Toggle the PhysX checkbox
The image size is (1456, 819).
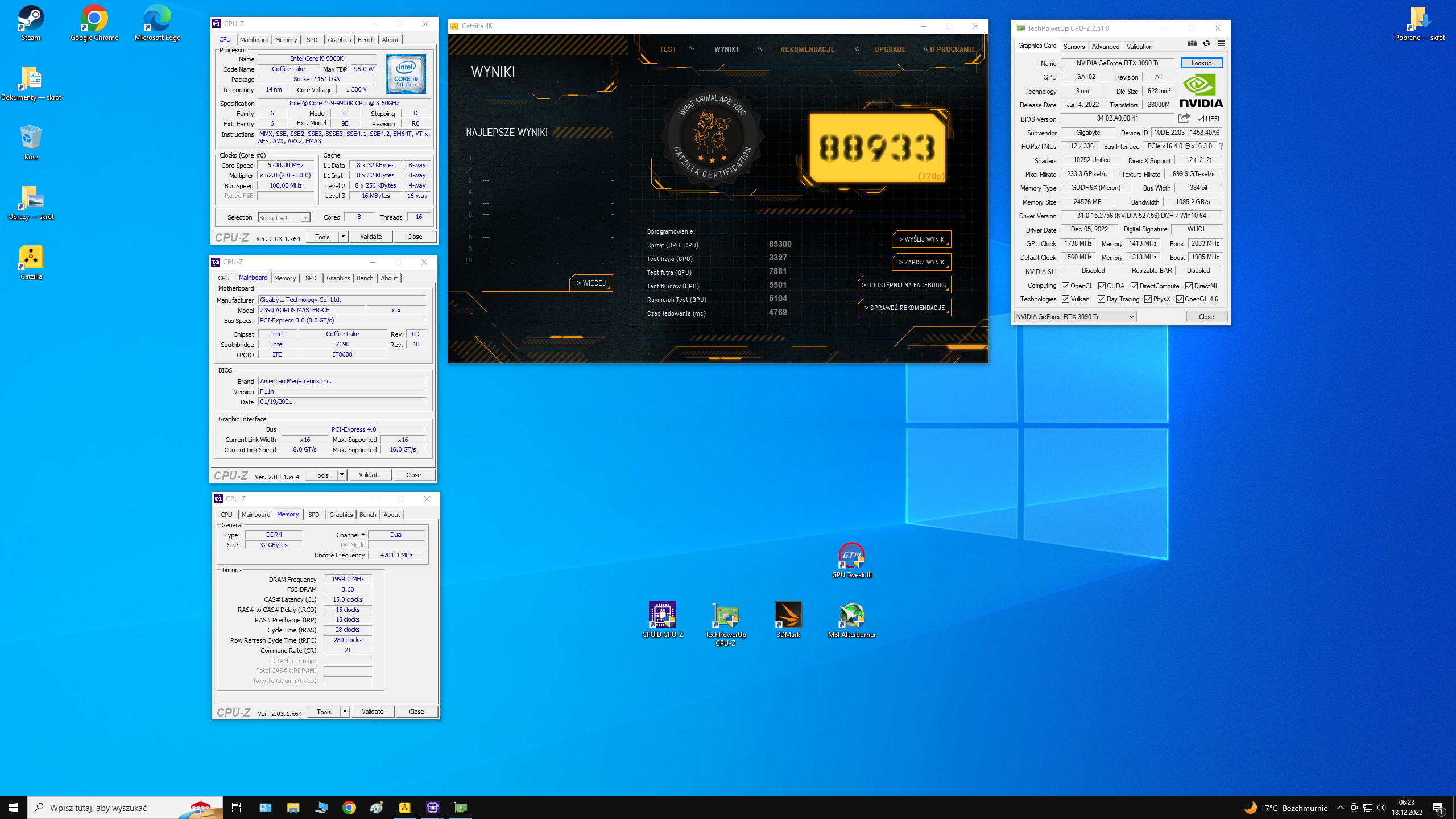pyautogui.click(x=1148, y=299)
